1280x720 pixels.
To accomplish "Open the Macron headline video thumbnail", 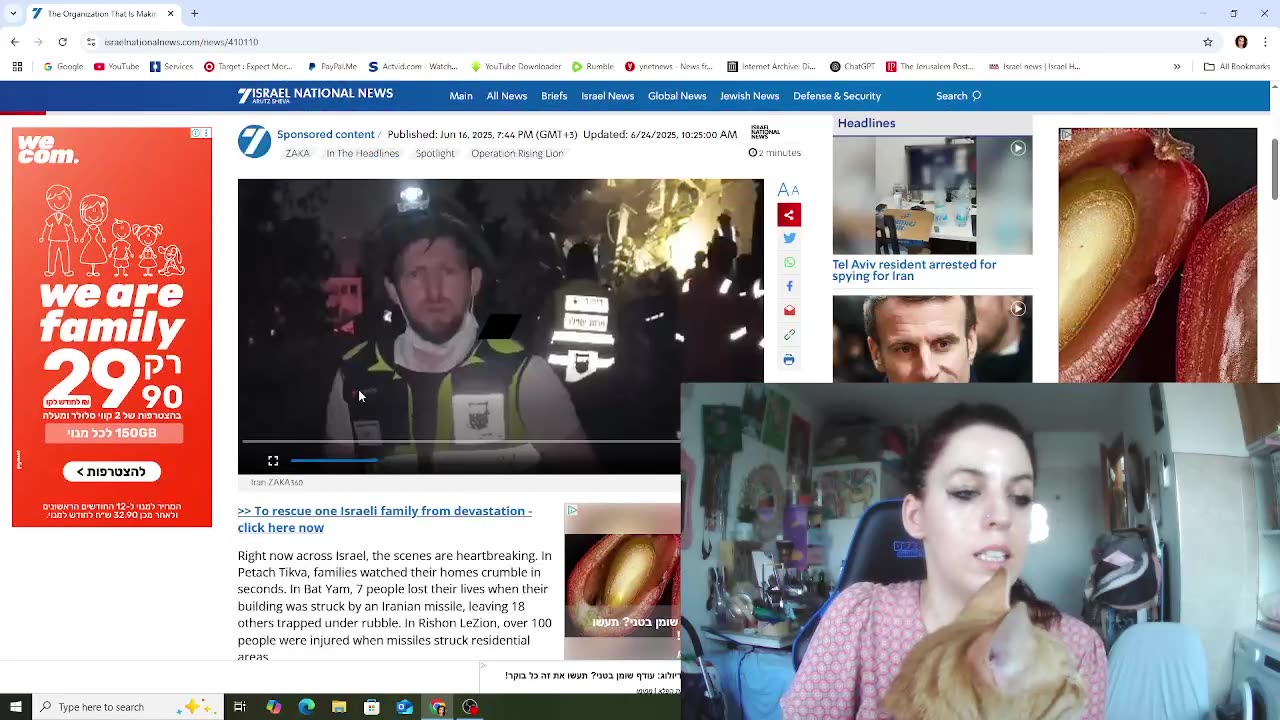I will [x=932, y=339].
